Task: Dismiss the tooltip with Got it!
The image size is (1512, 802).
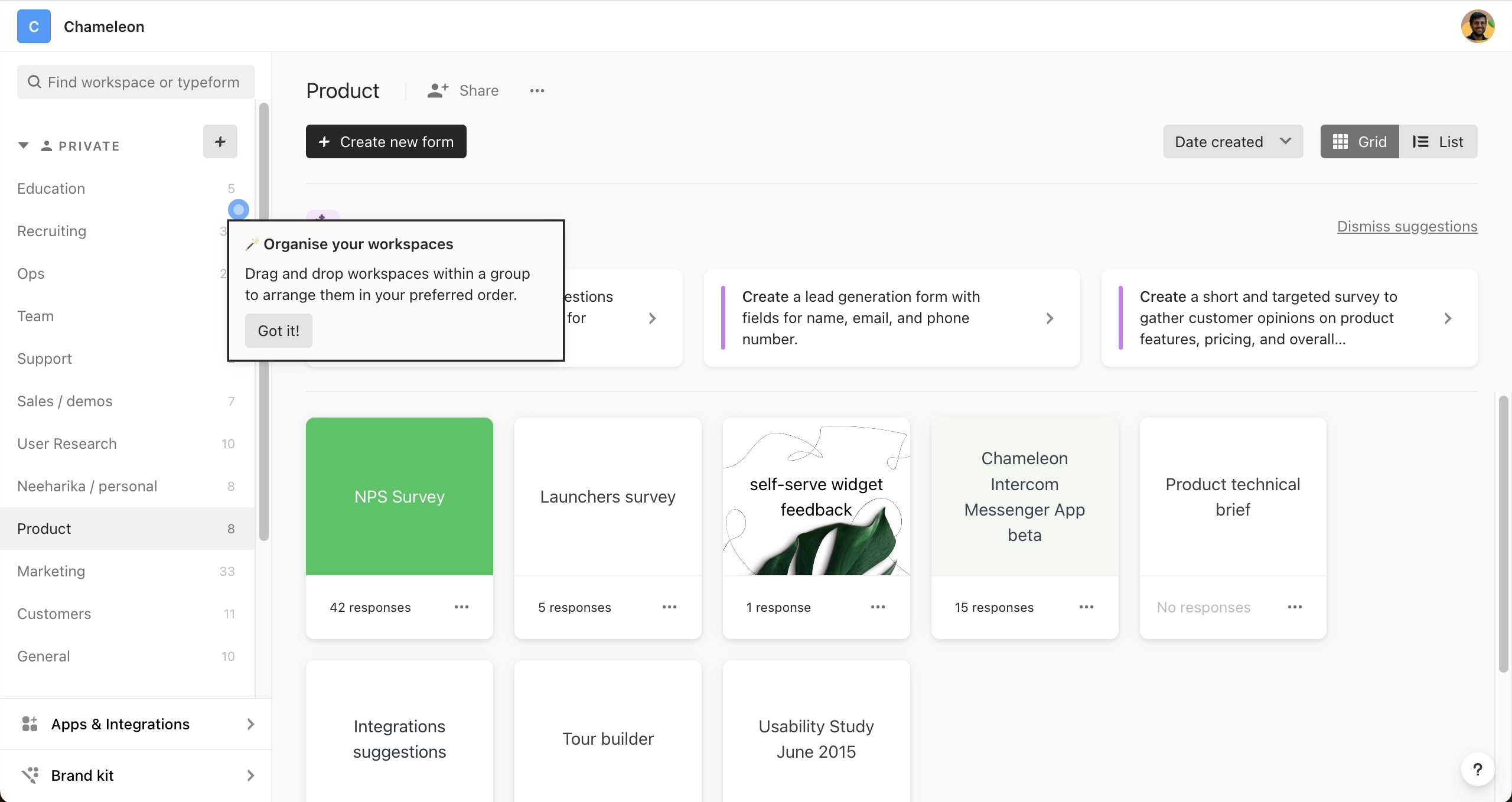Action: (x=279, y=331)
